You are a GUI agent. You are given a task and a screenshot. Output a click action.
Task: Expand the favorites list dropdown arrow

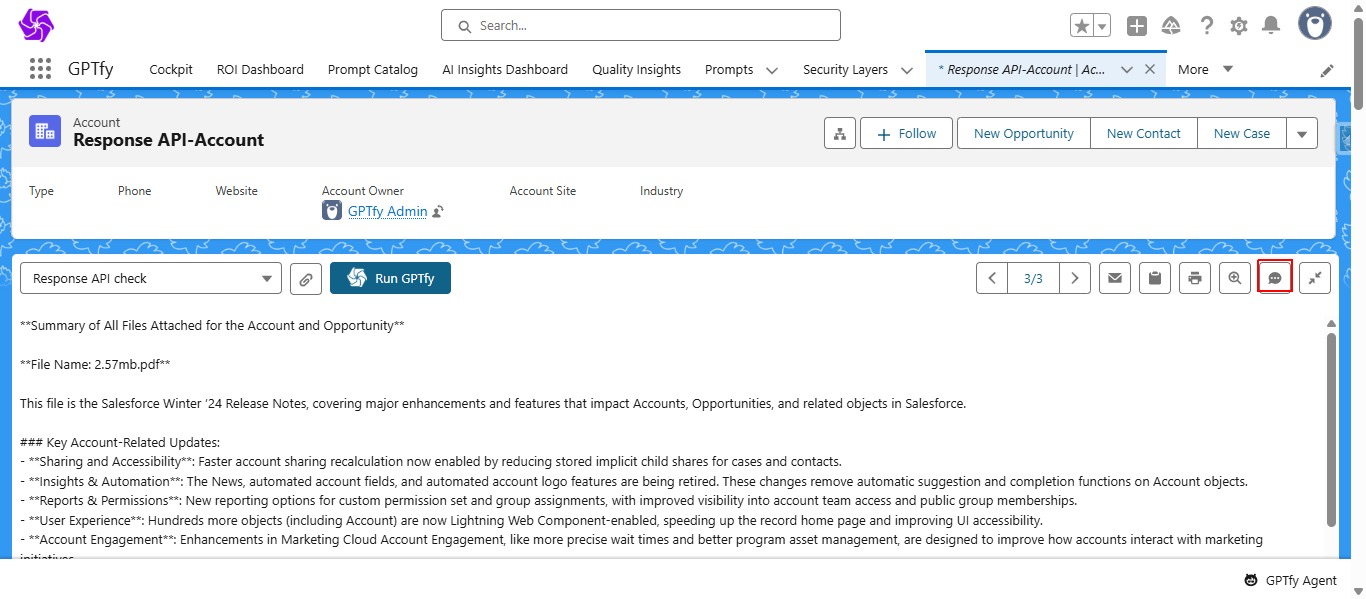coord(1102,26)
